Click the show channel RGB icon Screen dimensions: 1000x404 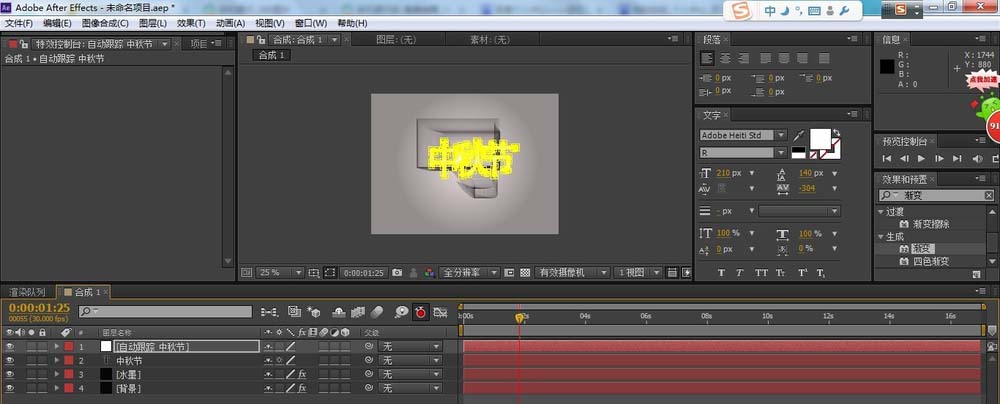point(429,272)
